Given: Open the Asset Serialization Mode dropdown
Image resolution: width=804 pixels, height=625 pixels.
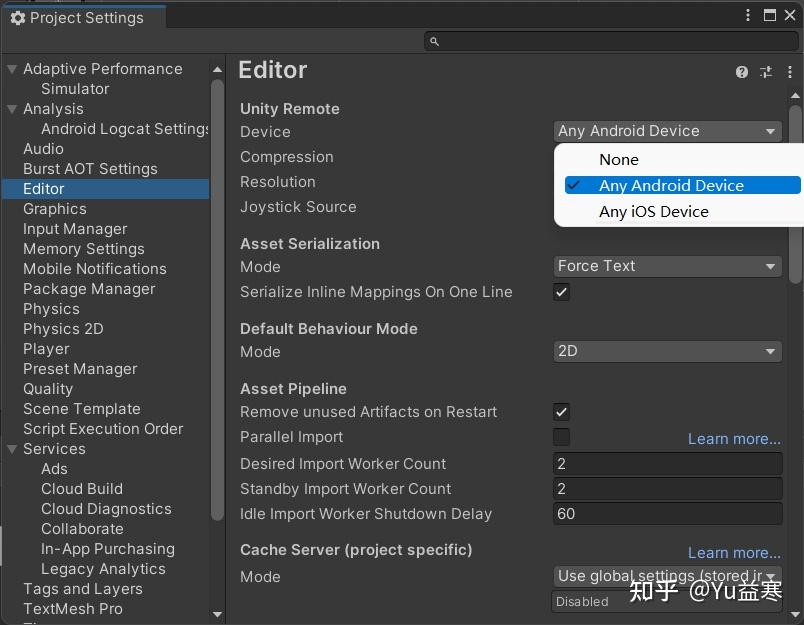Looking at the screenshot, I should 667,266.
